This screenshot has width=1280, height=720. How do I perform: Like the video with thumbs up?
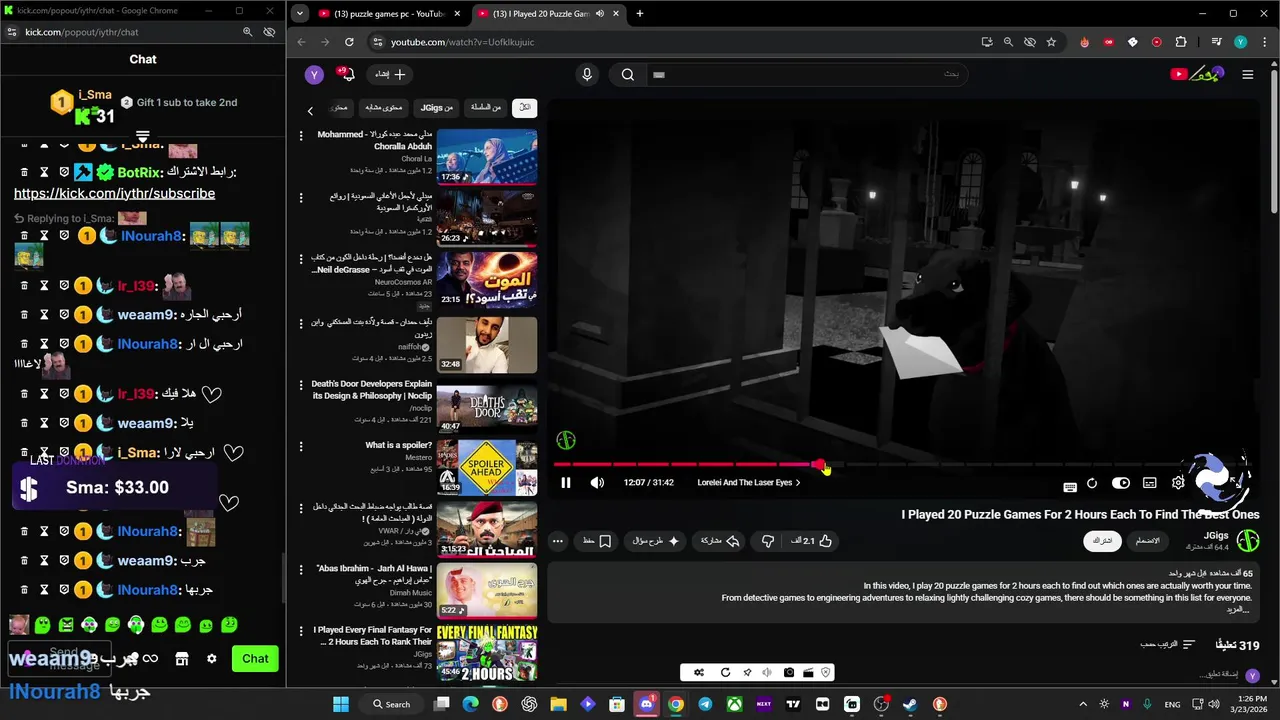(812, 541)
